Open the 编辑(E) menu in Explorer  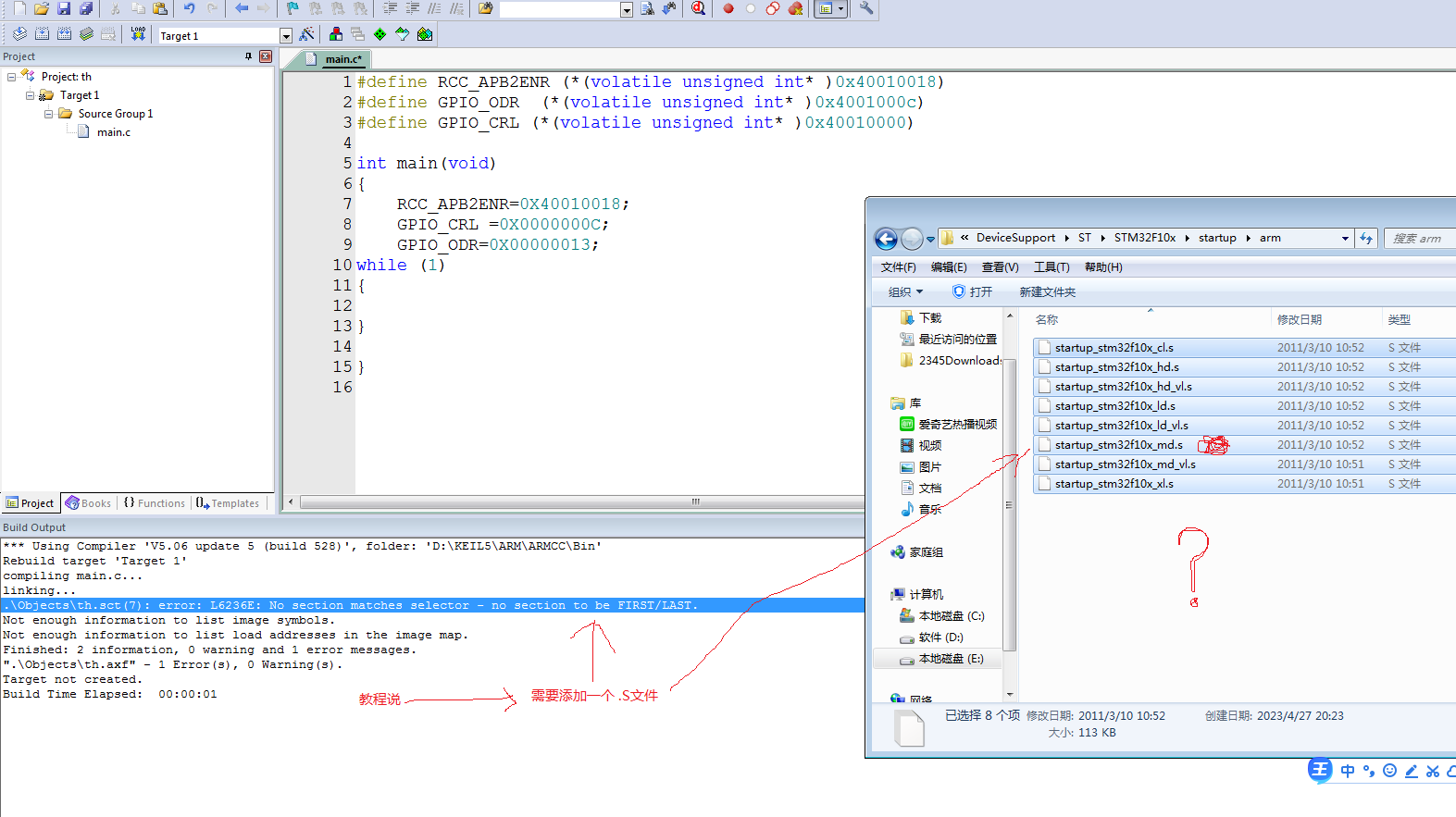click(949, 267)
